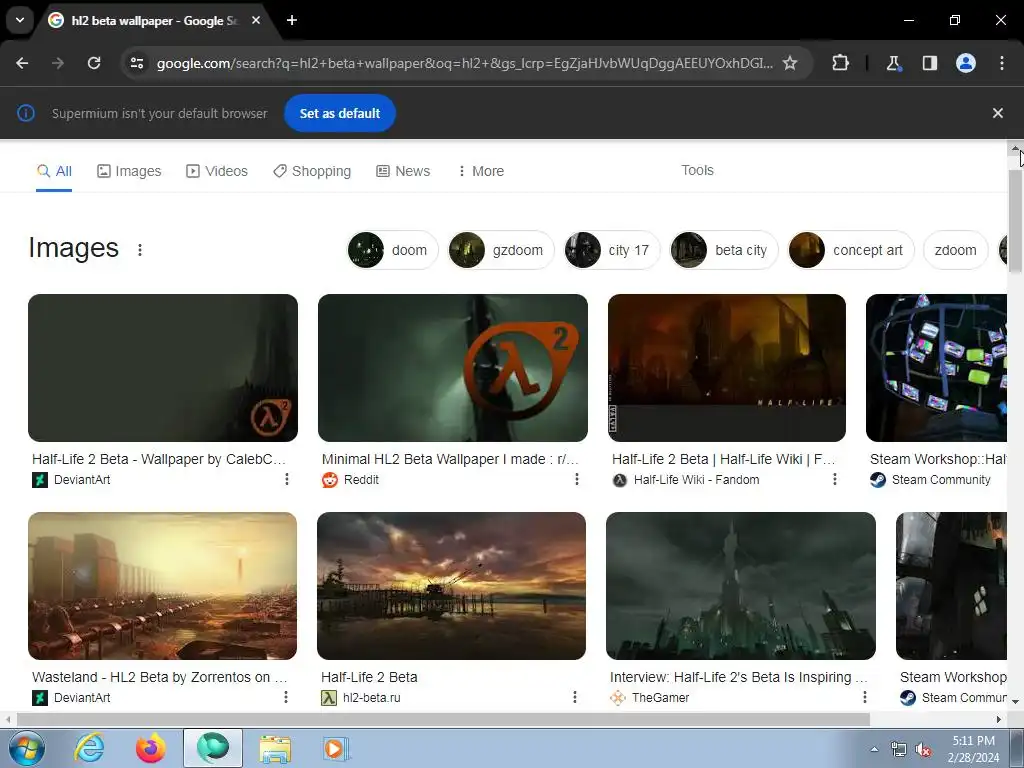Switch to the Shopping search tab
Image resolution: width=1024 pixels, height=768 pixels.
312,171
